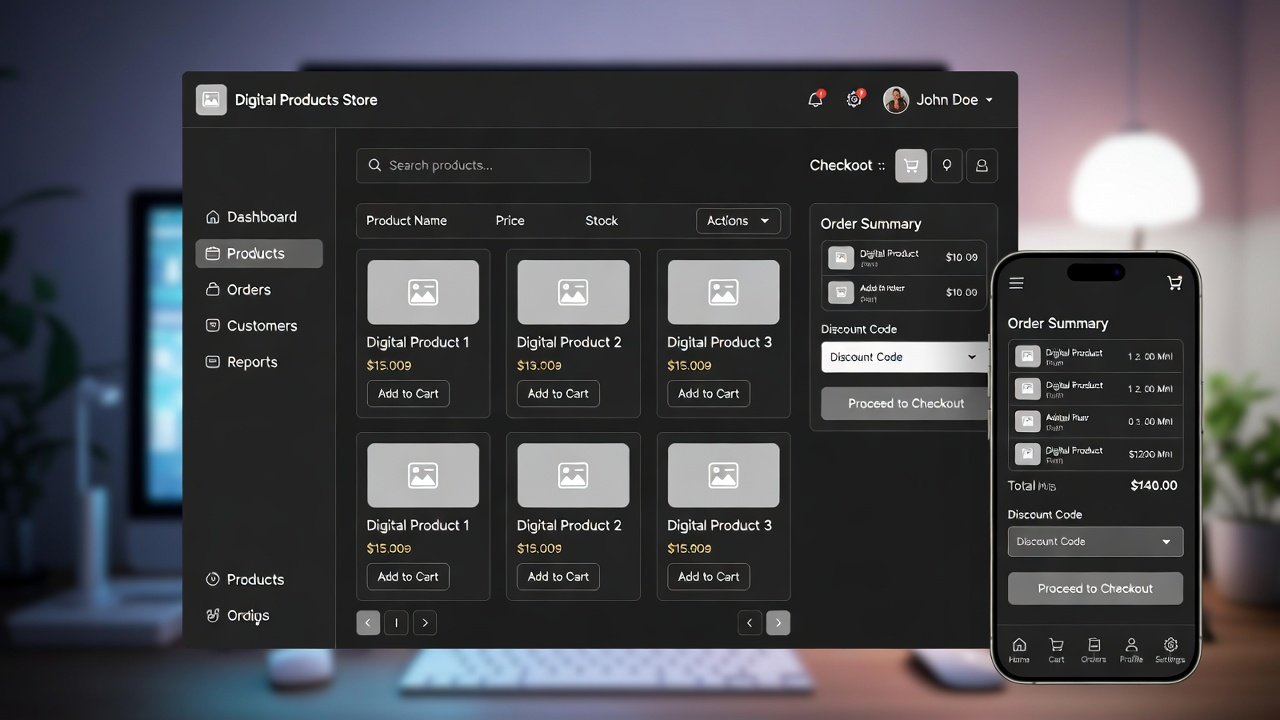Click the location pin icon in toolbar
1280x720 pixels.
(947, 166)
